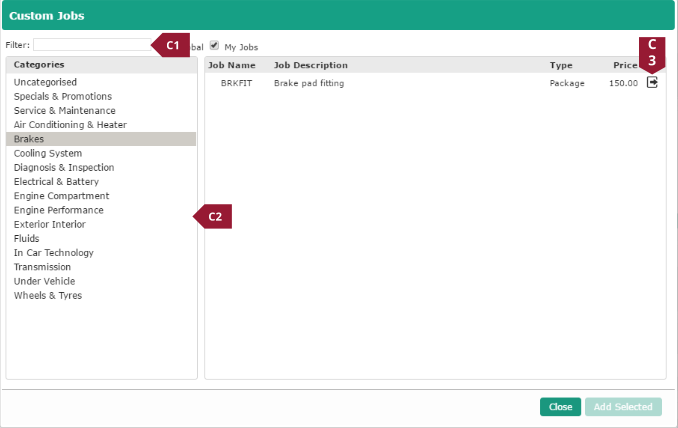
Task: Select Service & Maintenance category
Action: pos(64,110)
